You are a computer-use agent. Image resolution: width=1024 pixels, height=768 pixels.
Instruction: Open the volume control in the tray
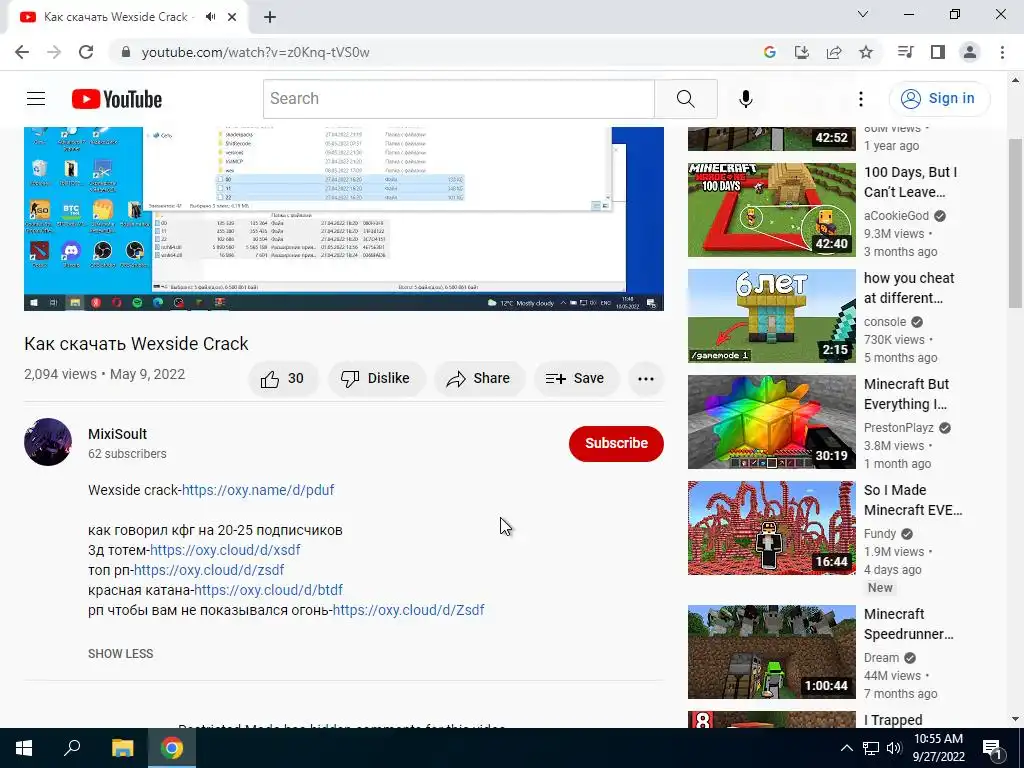pos(893,748)
